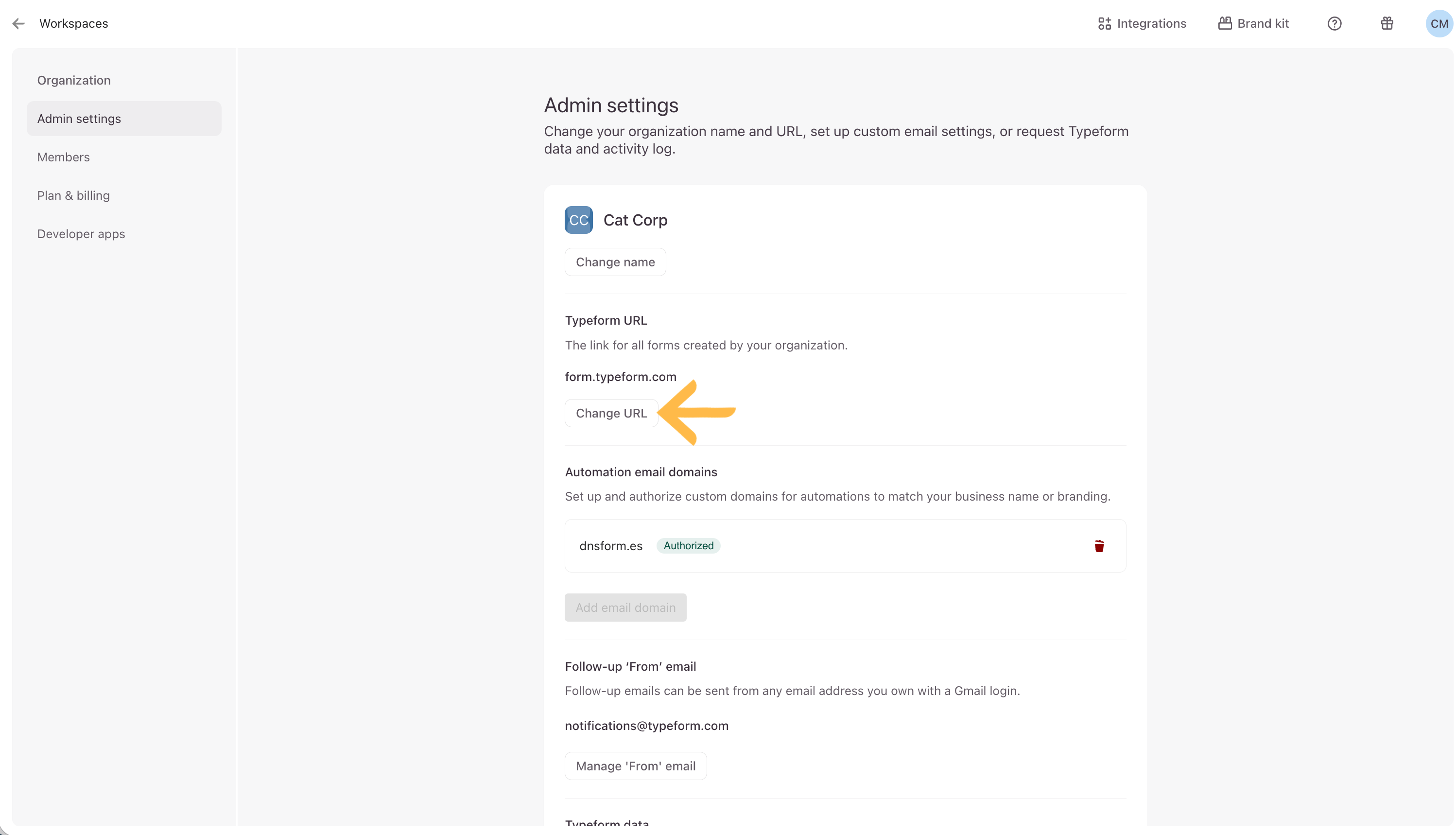Open the help question mark icon
This screenshot has width=1456, height=835.
pos(1334,23)
